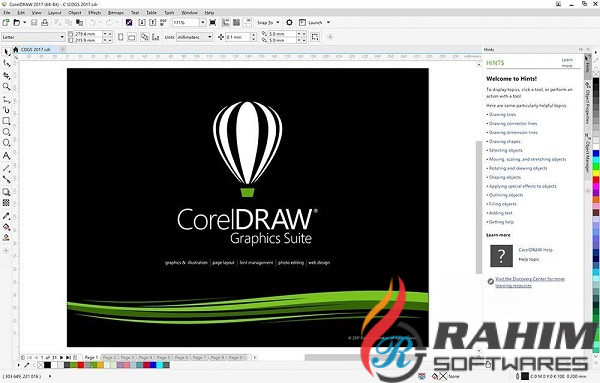Viewport: 600px width, 383px height.
Task: Click the nudge distance input field
Action: point(238,37)
